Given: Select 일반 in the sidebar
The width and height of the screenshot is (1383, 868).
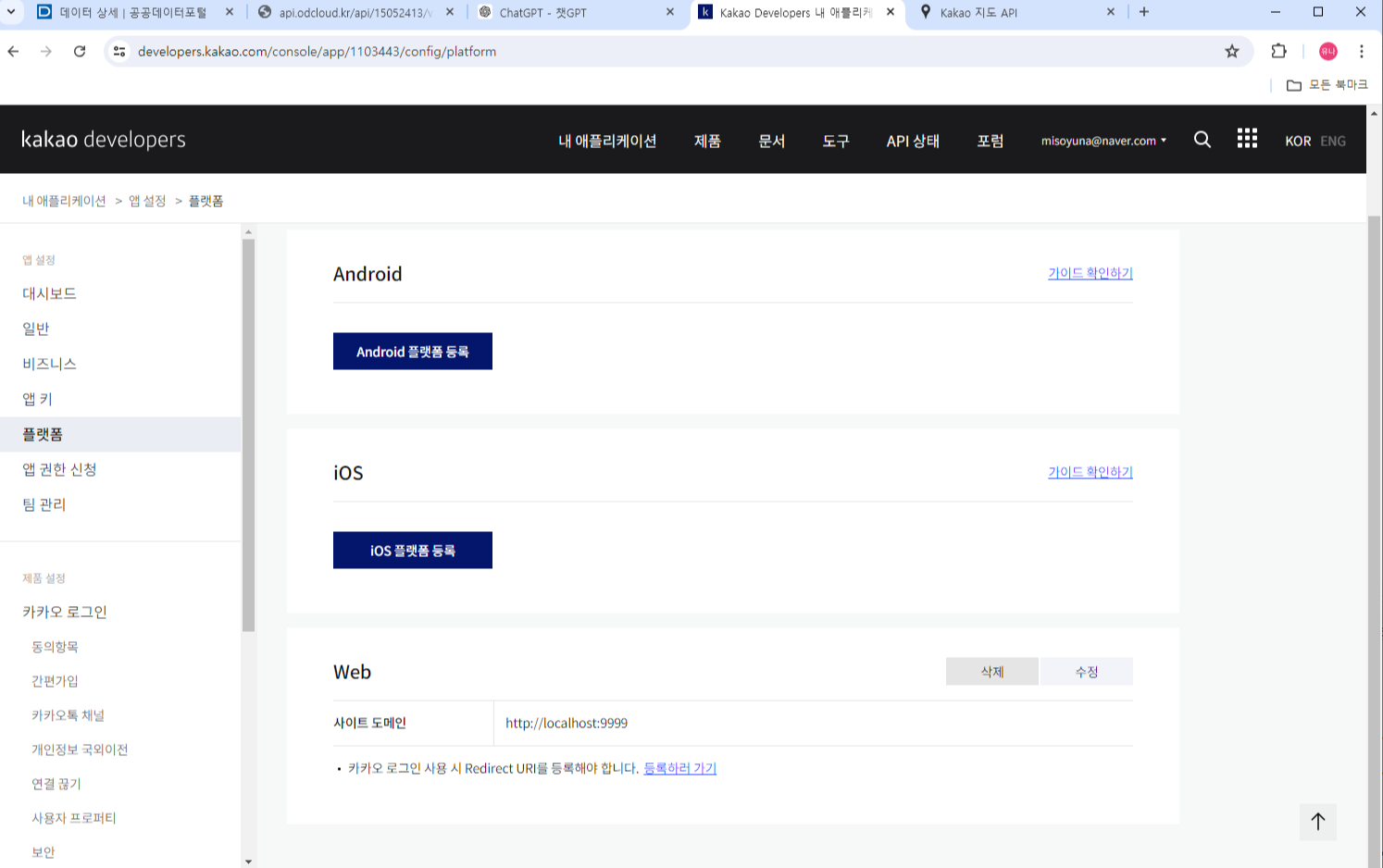Looking at the screenshot, I should pos(35,329).
